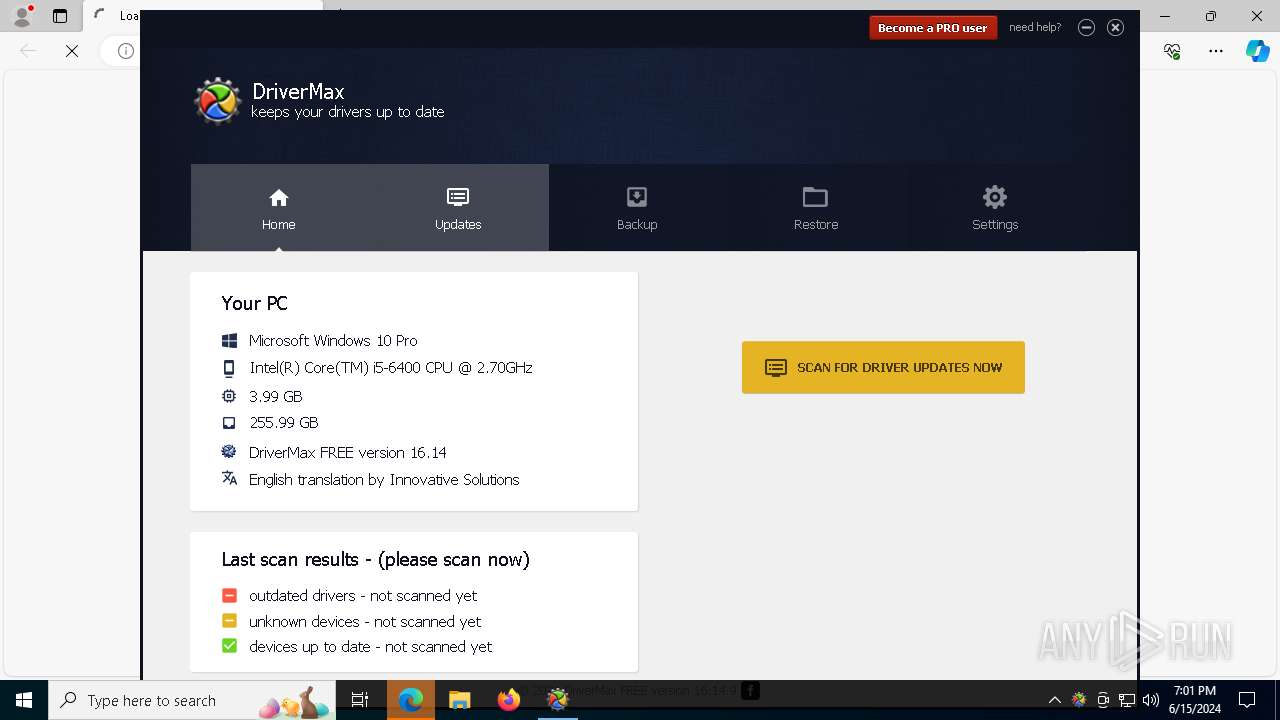Switch to the Updates tab

pos(458,208)
